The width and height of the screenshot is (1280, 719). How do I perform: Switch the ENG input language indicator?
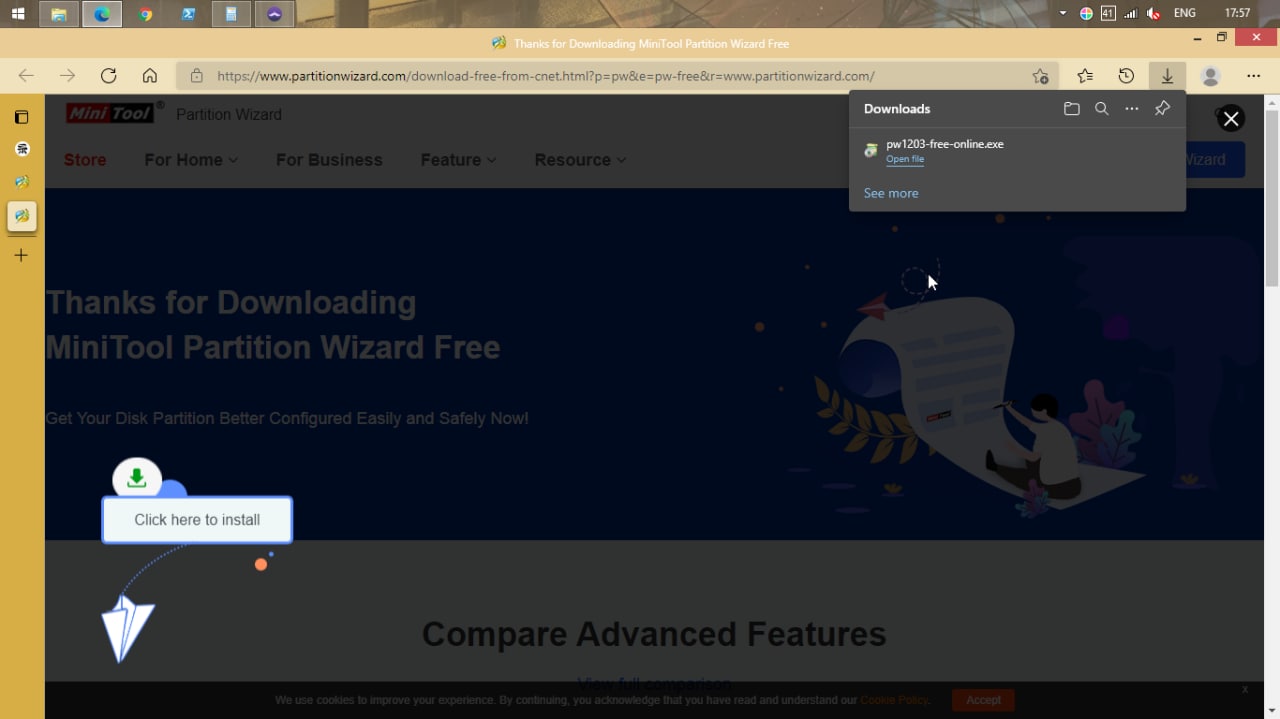coord(1184,13)
